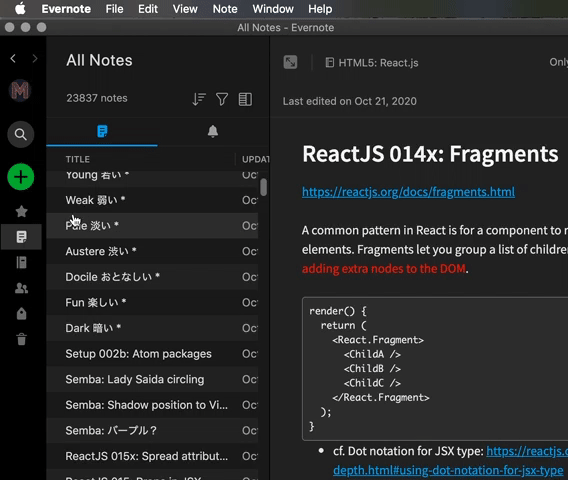Open the Edit menu
The height and width of the screenshot is (480, 568).
148,9
